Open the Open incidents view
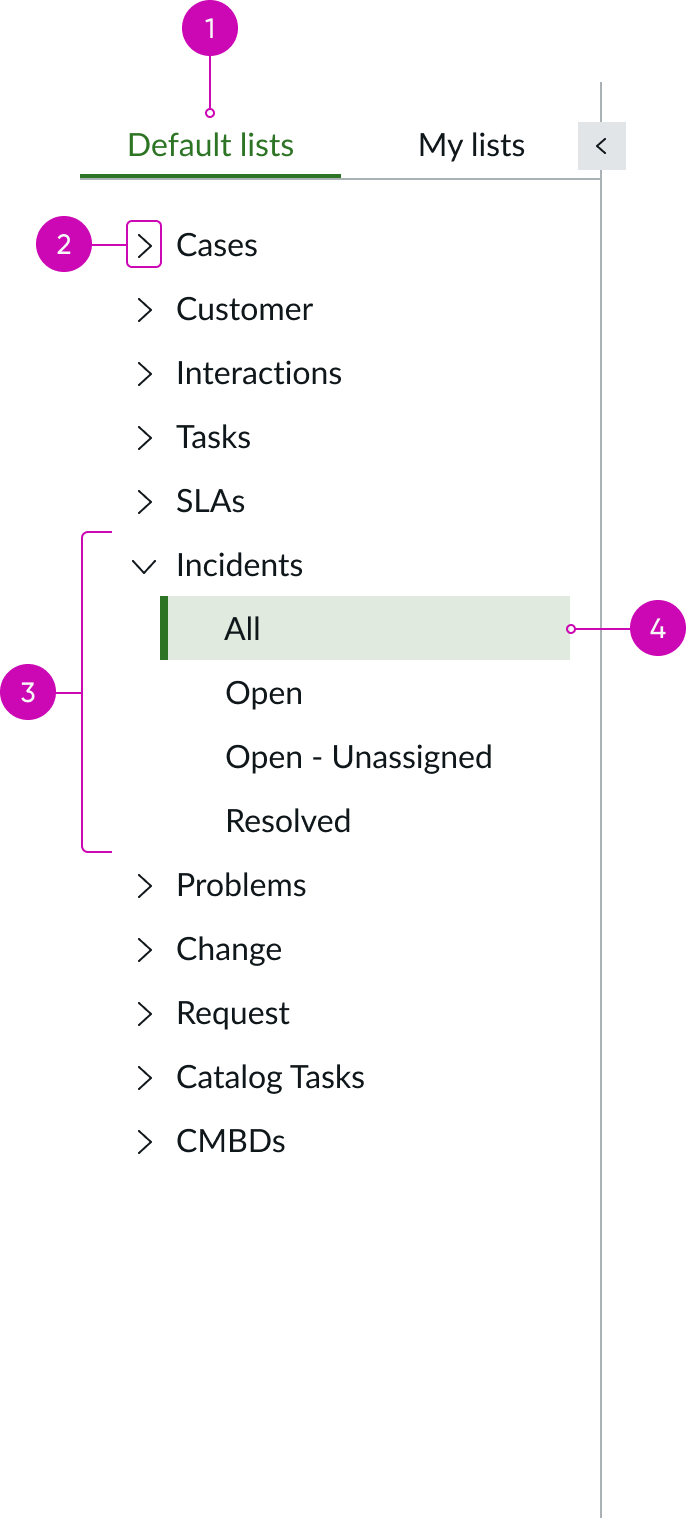This screenshot has height=1520, width=686. click(263, 692)
